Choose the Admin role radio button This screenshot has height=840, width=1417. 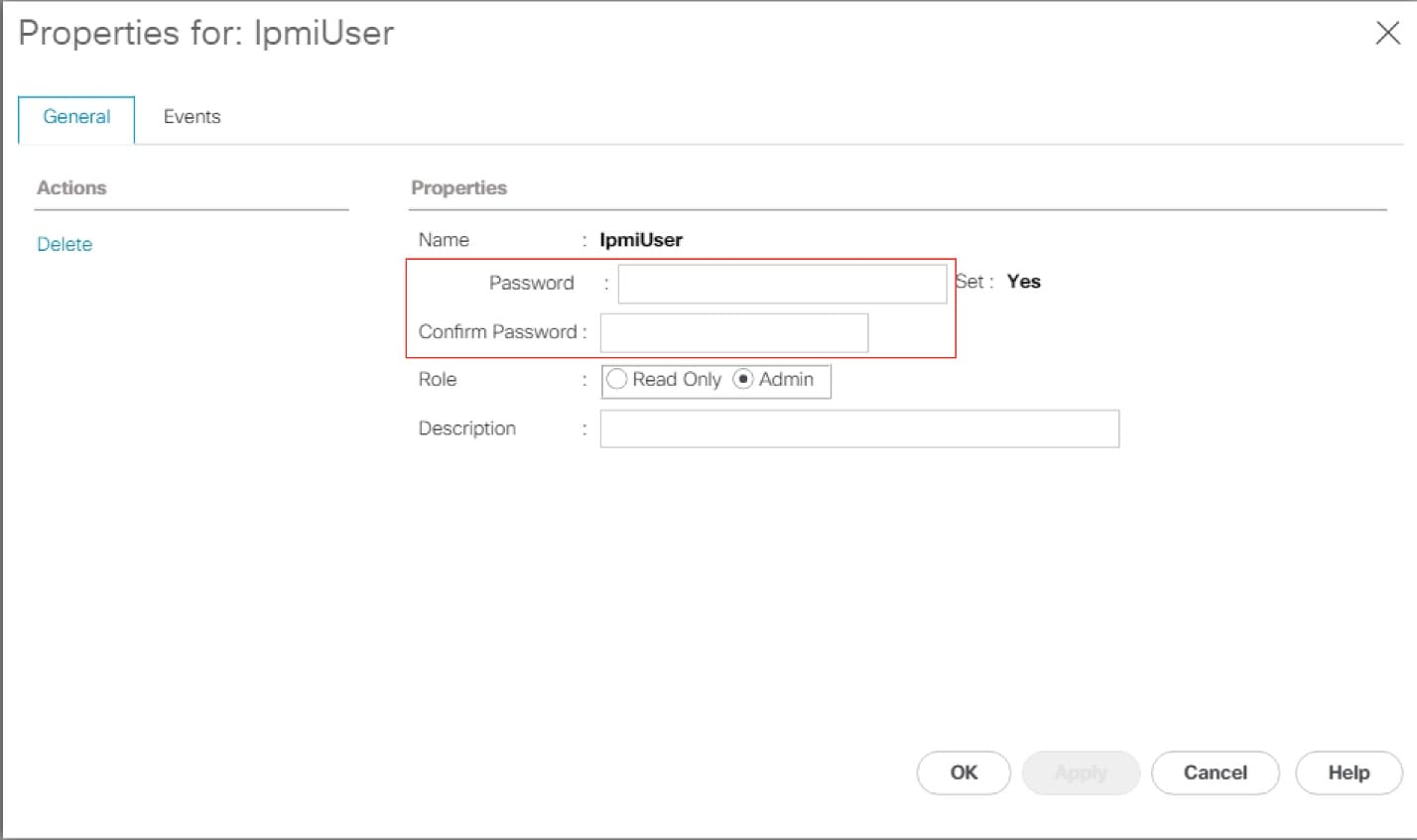click(x=743, y=380)
